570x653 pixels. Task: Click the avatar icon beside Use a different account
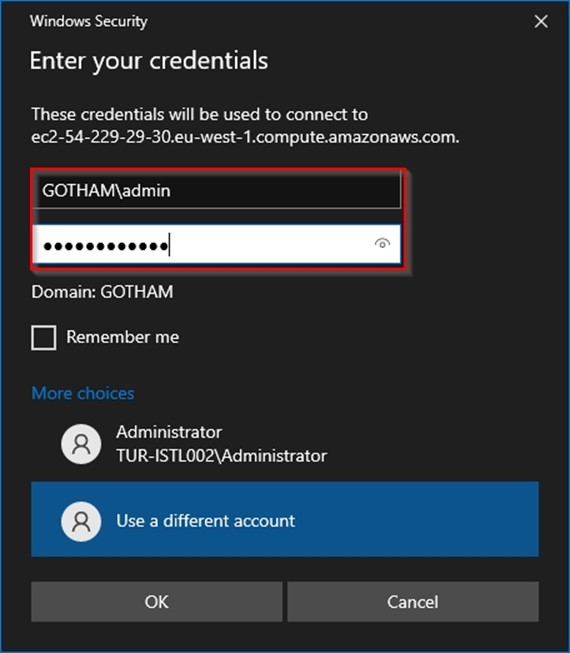coord(81,521)
